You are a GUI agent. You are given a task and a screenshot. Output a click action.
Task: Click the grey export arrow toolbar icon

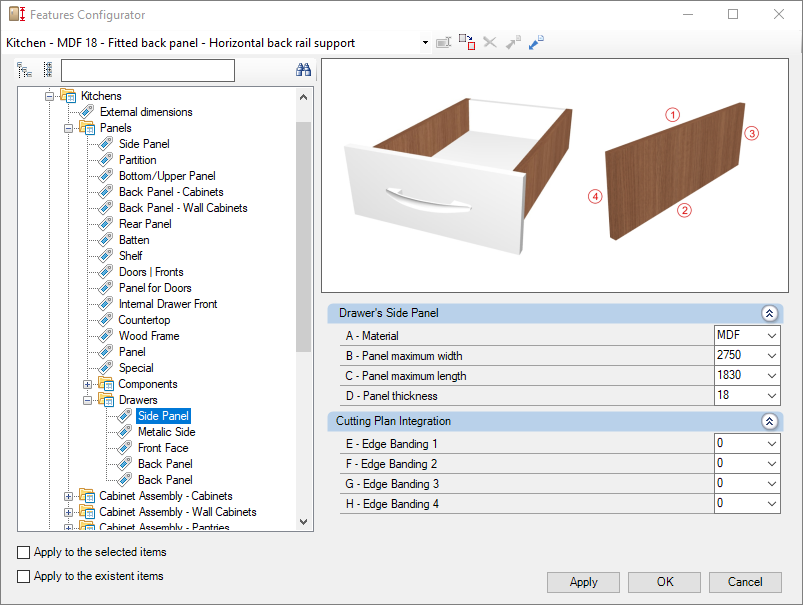pyautogui.click(x=513, y=43)
